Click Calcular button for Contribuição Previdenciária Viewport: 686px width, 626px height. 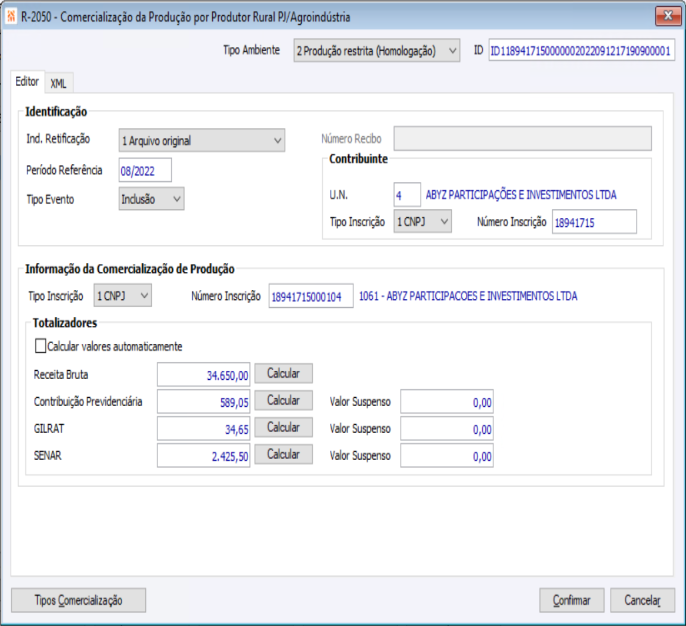[284, 401]
